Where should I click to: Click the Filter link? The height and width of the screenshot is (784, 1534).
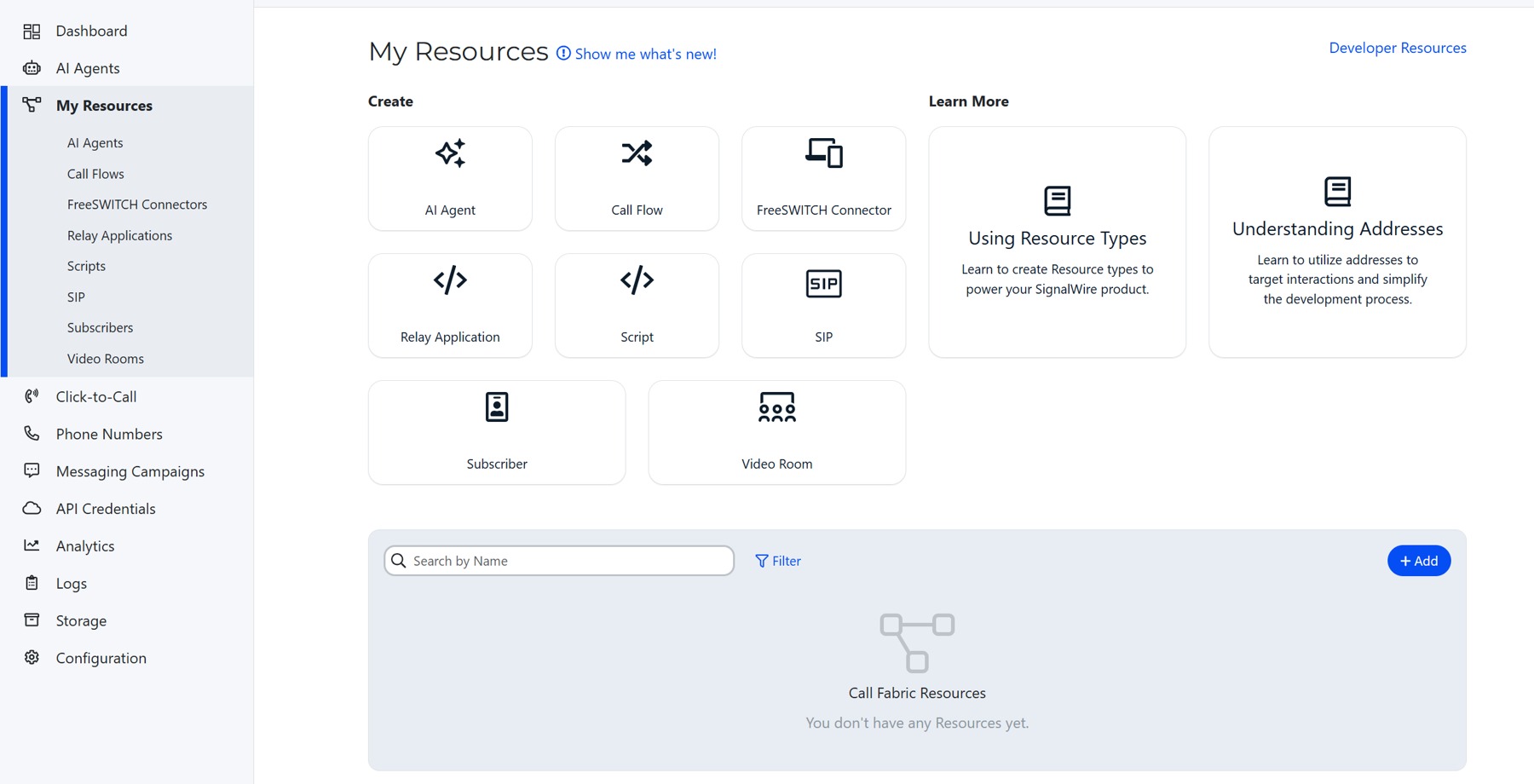click(778, 561)
